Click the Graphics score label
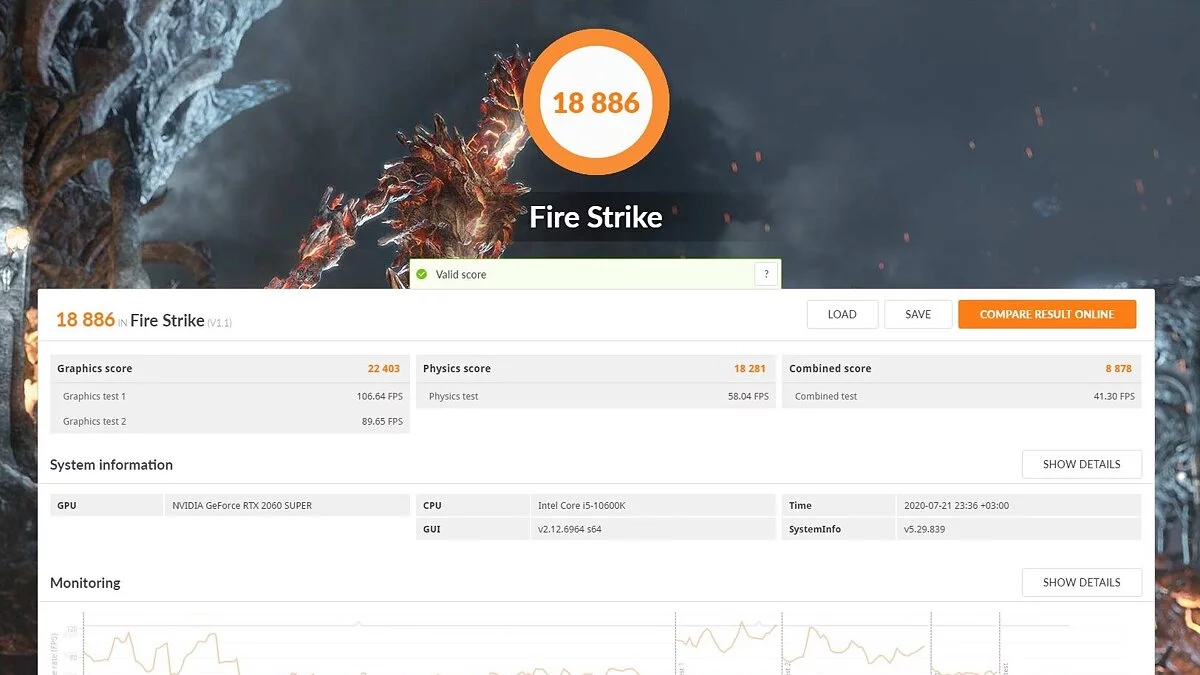Screen dimensions: 1200x675 94,368
